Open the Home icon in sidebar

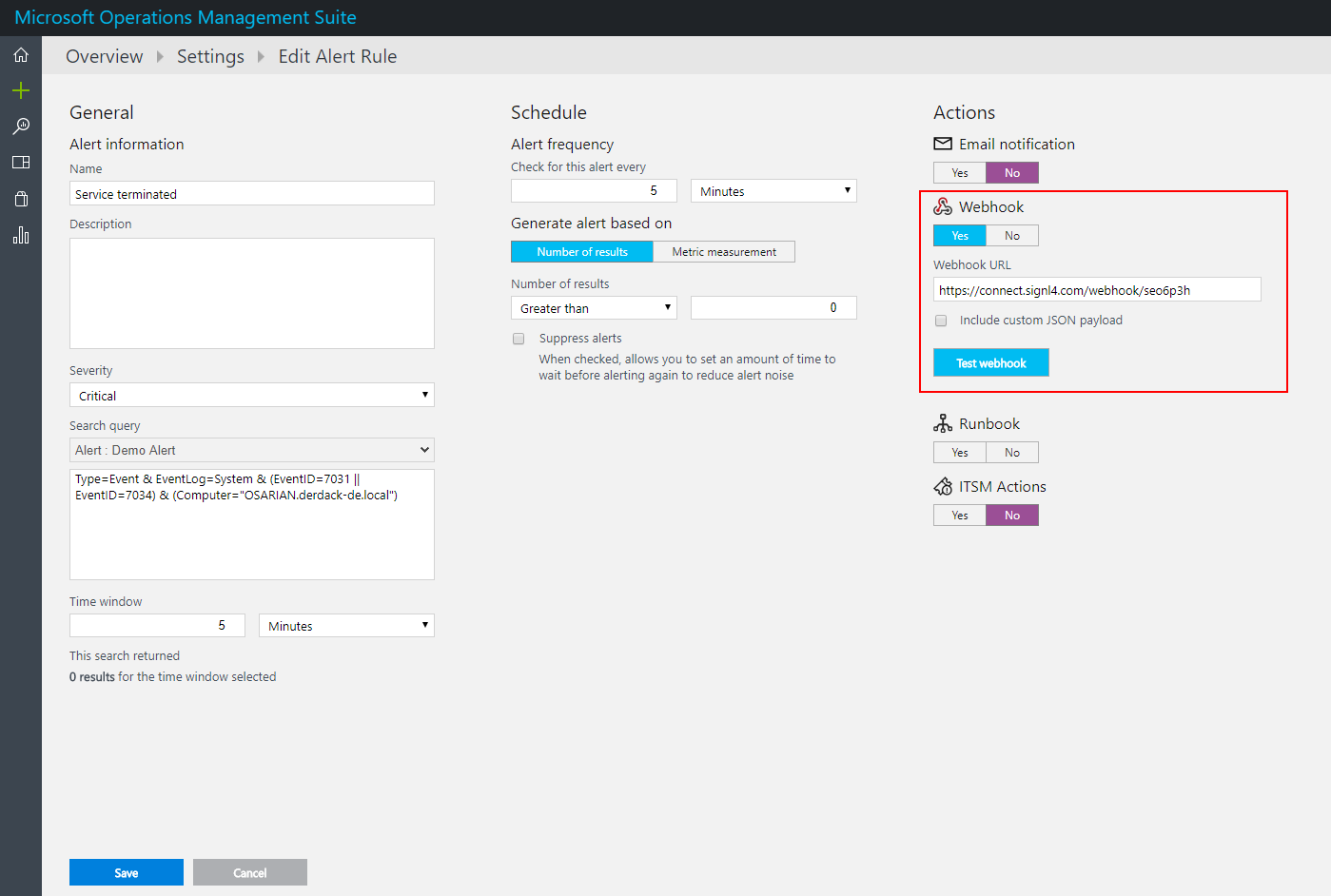(21, 55)
